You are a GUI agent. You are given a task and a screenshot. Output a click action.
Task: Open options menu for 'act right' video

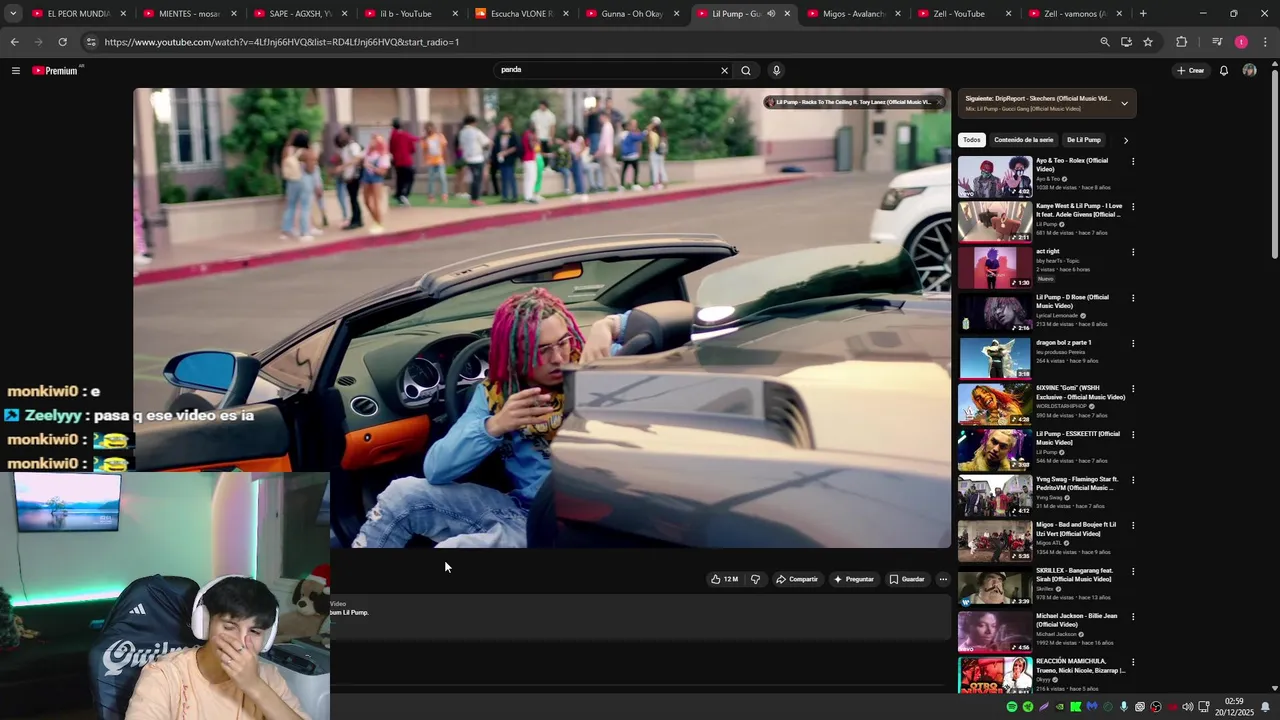click(x=1133, y=252)
